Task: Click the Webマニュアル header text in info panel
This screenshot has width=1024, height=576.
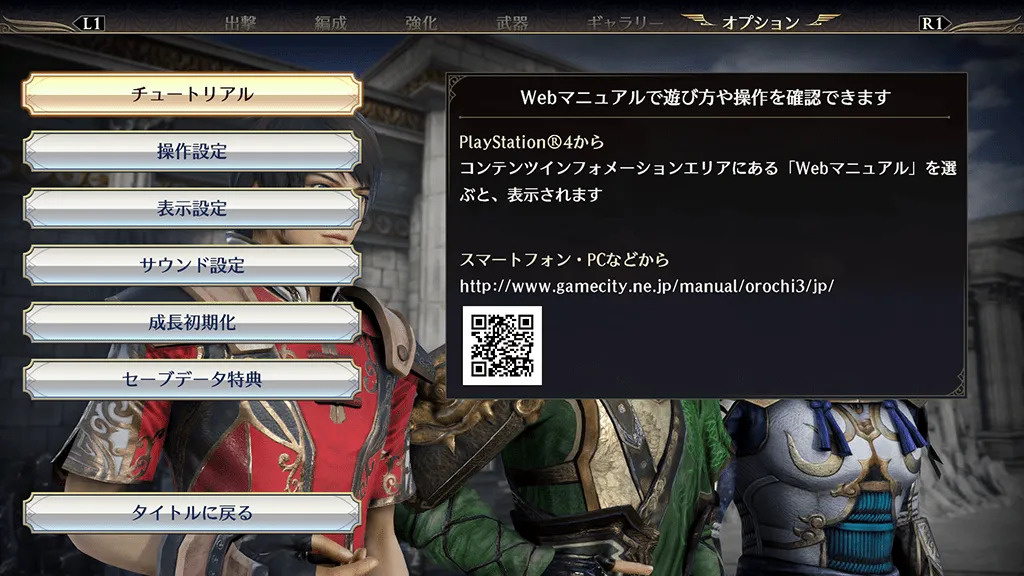Action: [x=705, y=97]
